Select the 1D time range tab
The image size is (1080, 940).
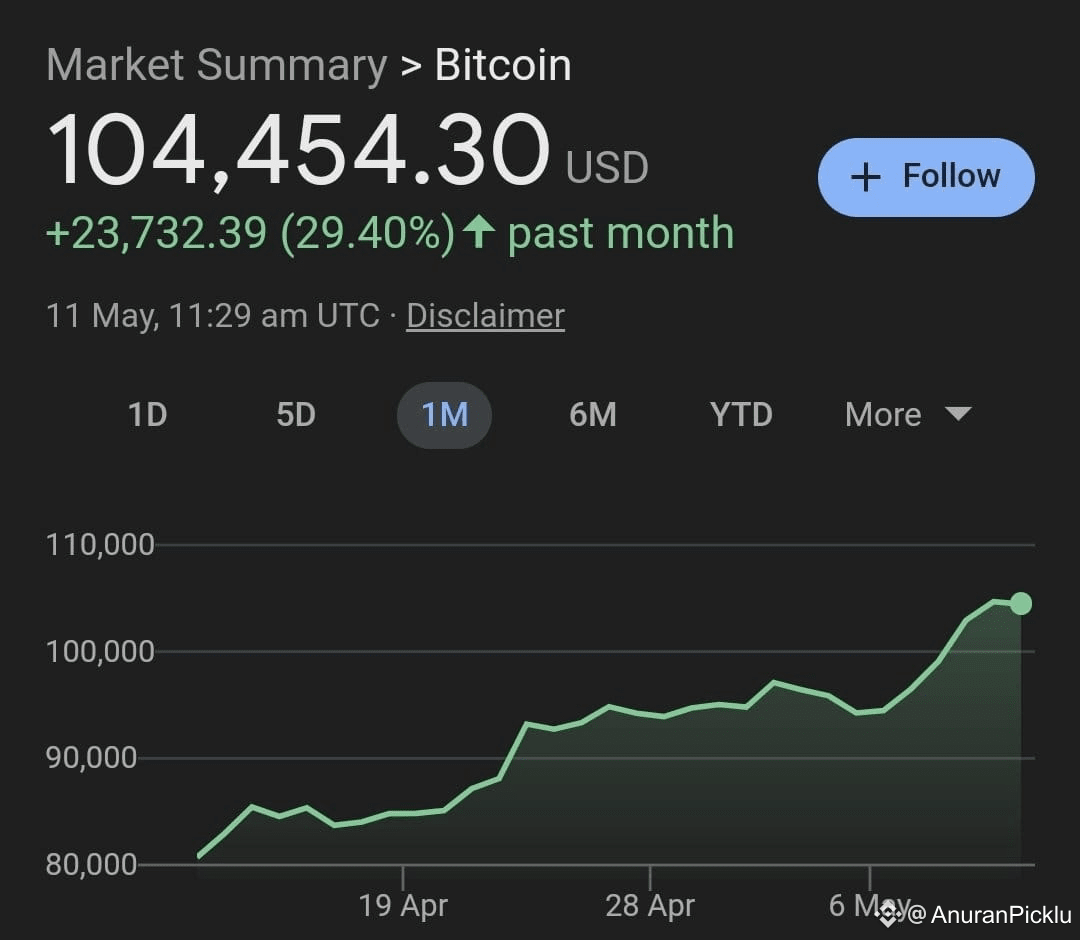147,415
